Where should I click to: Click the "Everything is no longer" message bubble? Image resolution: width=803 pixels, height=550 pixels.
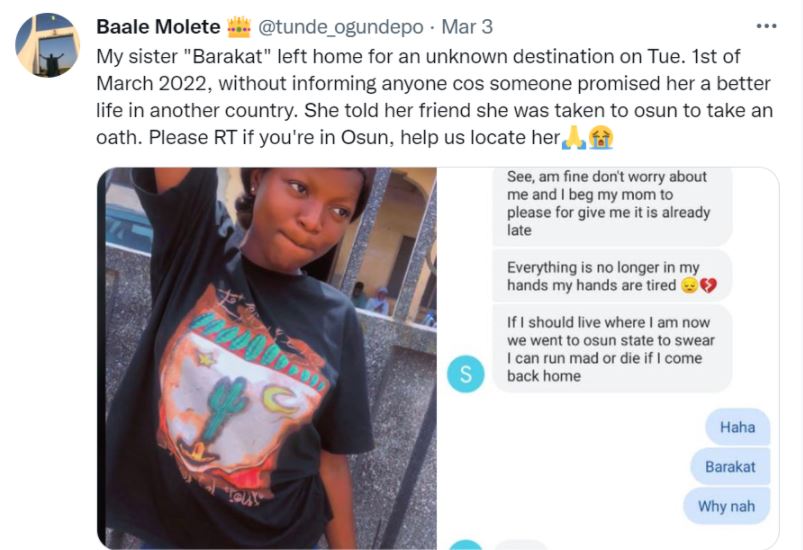(612, 277)
